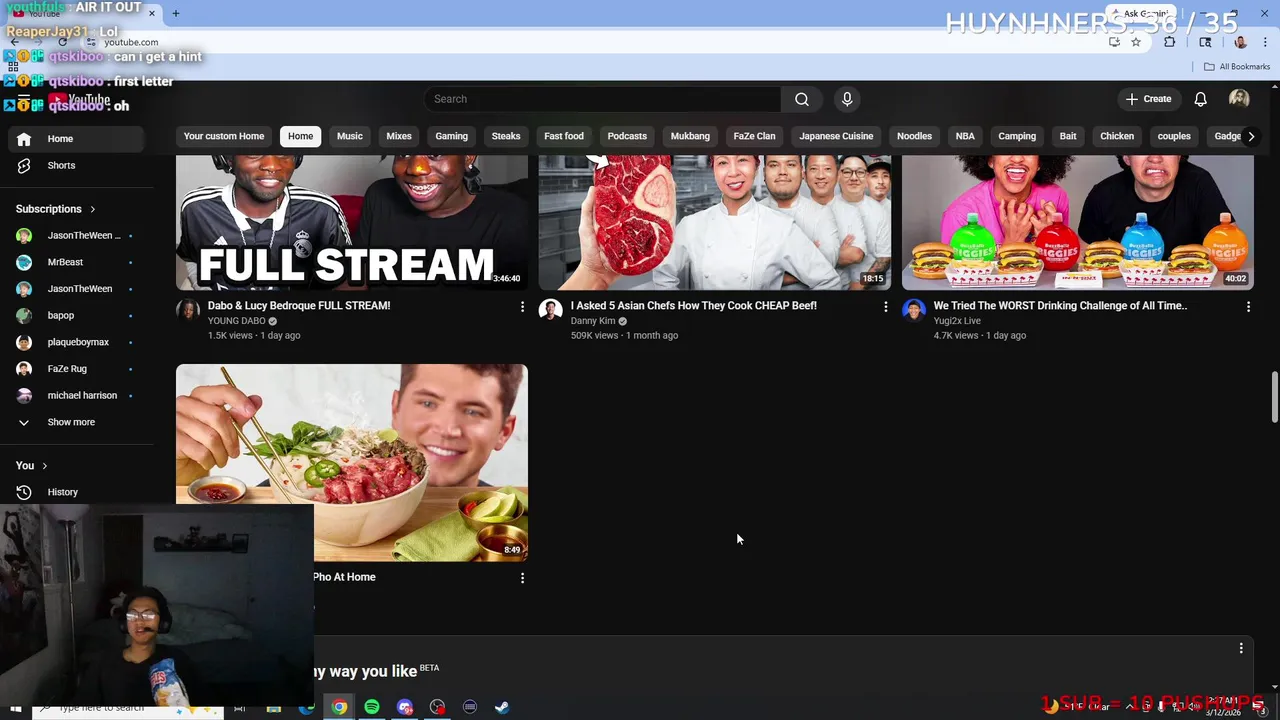The height and width of the screenshot is (720, 1280).
Task: Open title We Tried The WORST Drinking Challenge
Action: [x=1060, y=306]
